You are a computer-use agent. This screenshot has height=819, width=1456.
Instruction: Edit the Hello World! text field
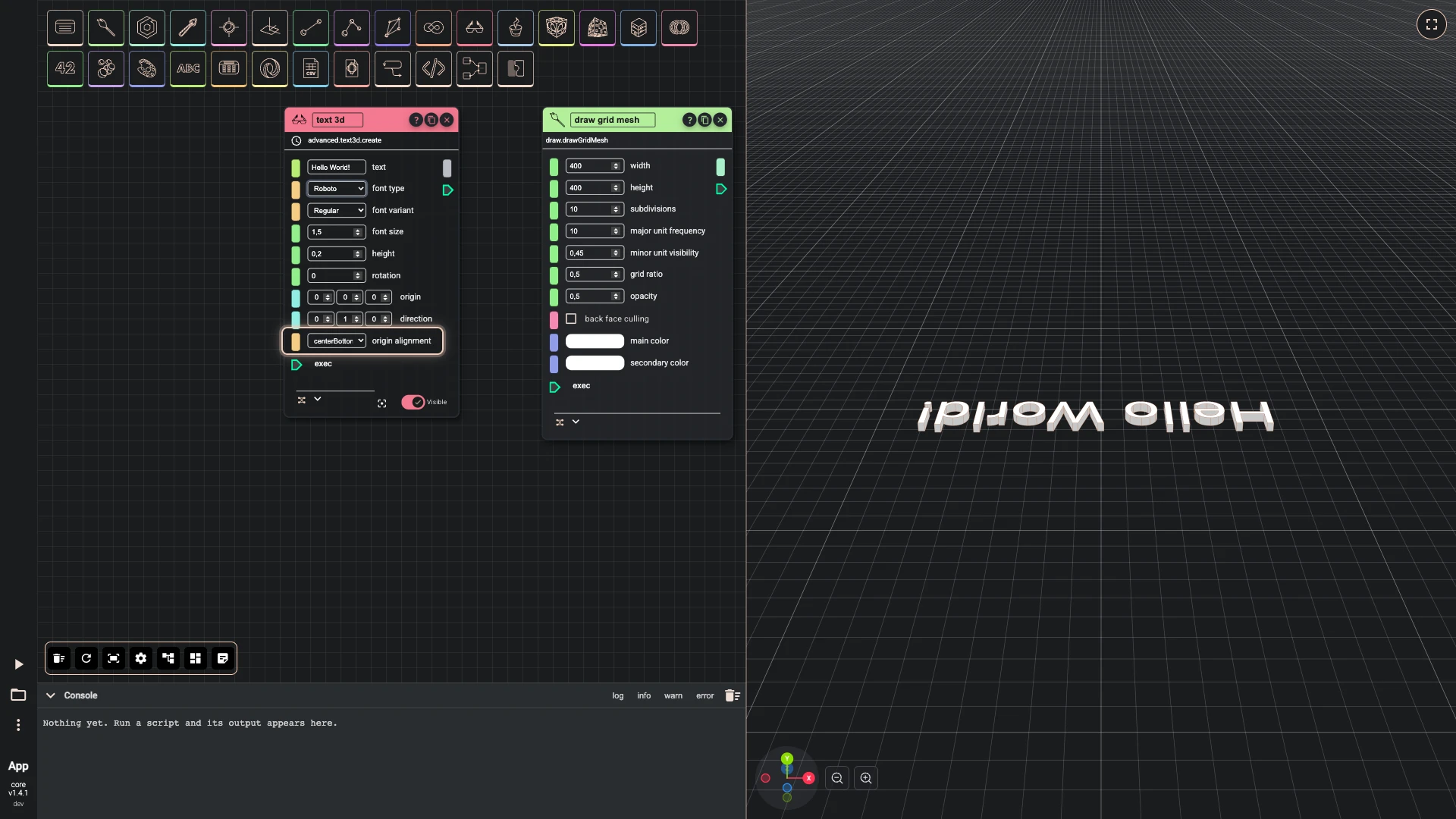tap(337, 168)
